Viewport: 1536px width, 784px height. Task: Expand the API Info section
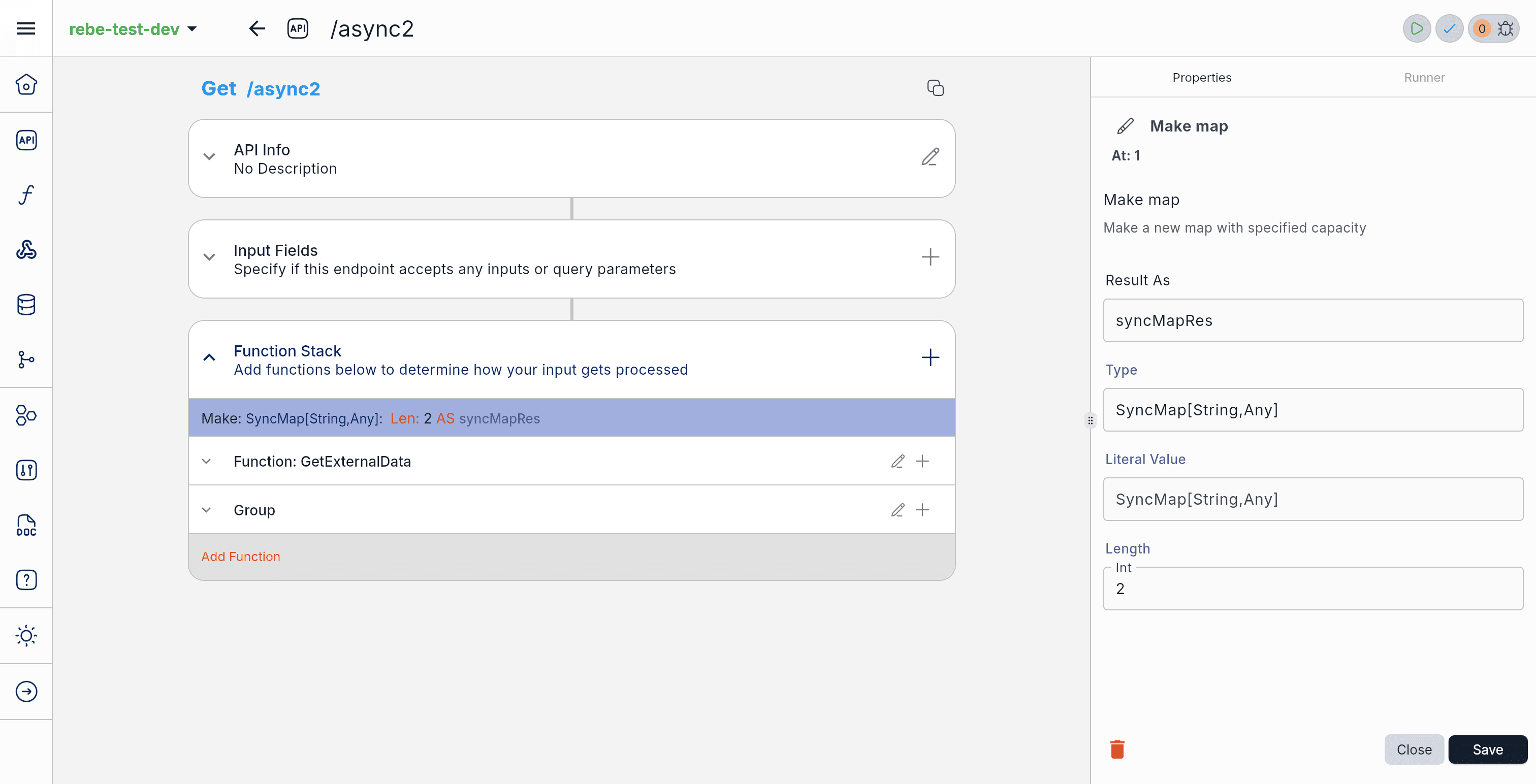tap(209, 157)
